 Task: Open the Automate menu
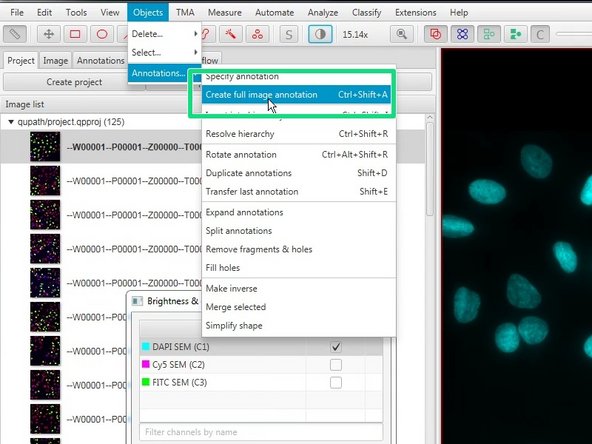click(x=274, y=12)
